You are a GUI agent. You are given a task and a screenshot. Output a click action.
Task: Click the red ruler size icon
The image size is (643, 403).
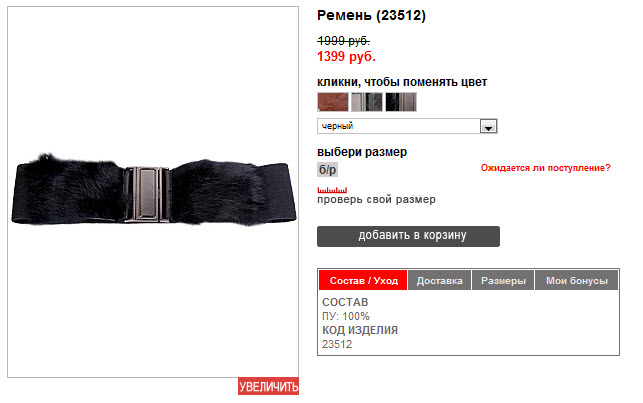pos(332,190)
